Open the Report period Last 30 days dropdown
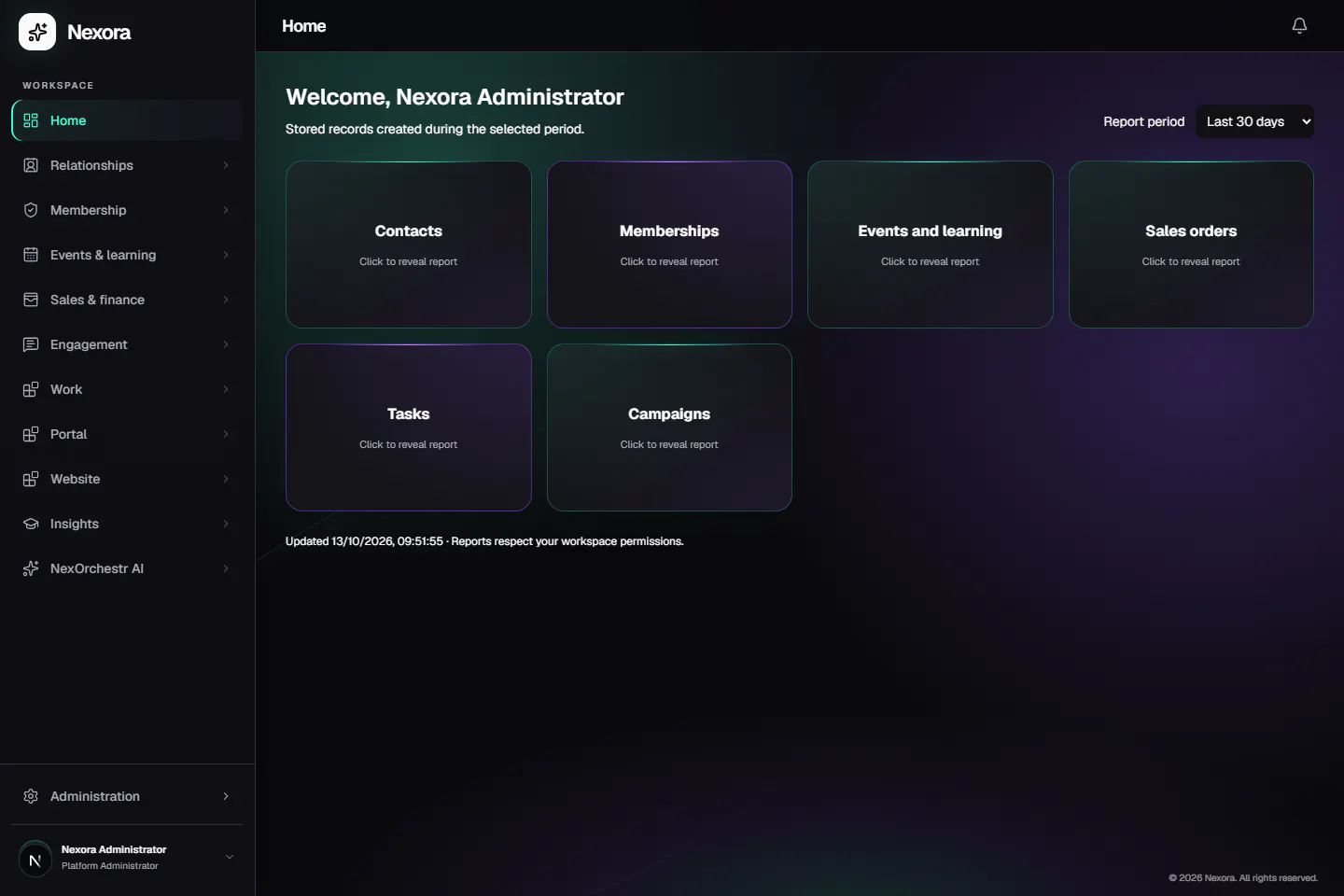This screenshot has width=1344, height=896. coord(1254,121)
